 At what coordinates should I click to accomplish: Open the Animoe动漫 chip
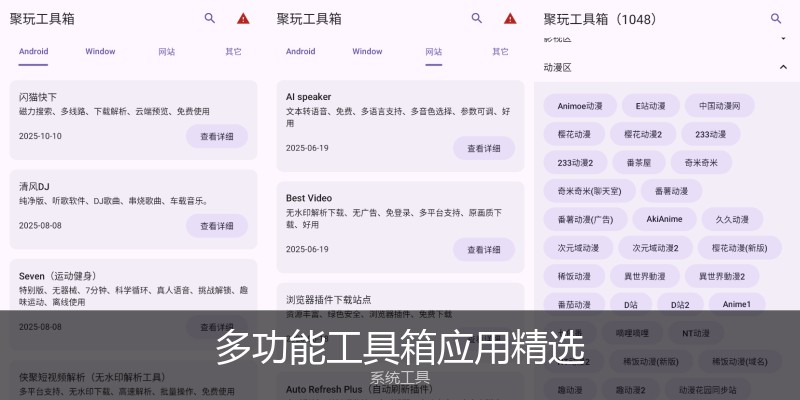(x=580, y=106)
